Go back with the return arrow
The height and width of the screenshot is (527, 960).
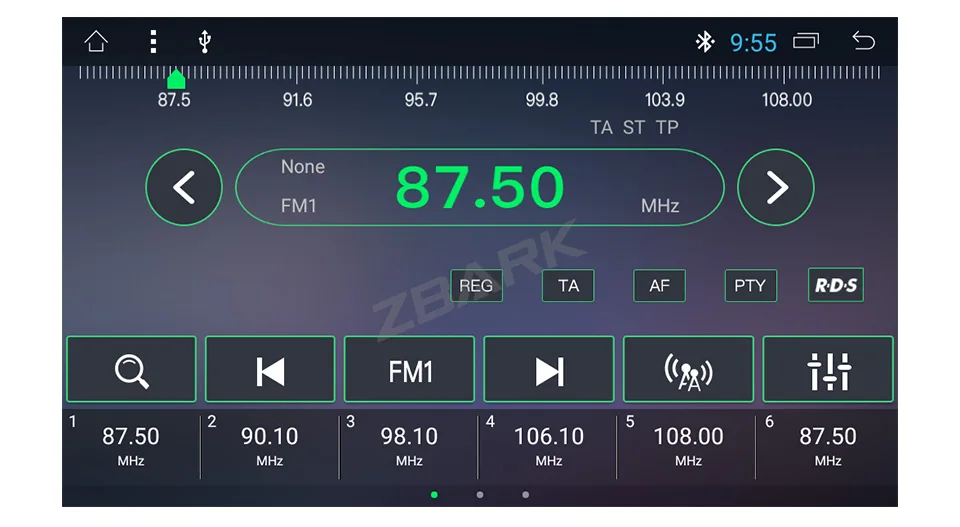(x=863, y=41)
